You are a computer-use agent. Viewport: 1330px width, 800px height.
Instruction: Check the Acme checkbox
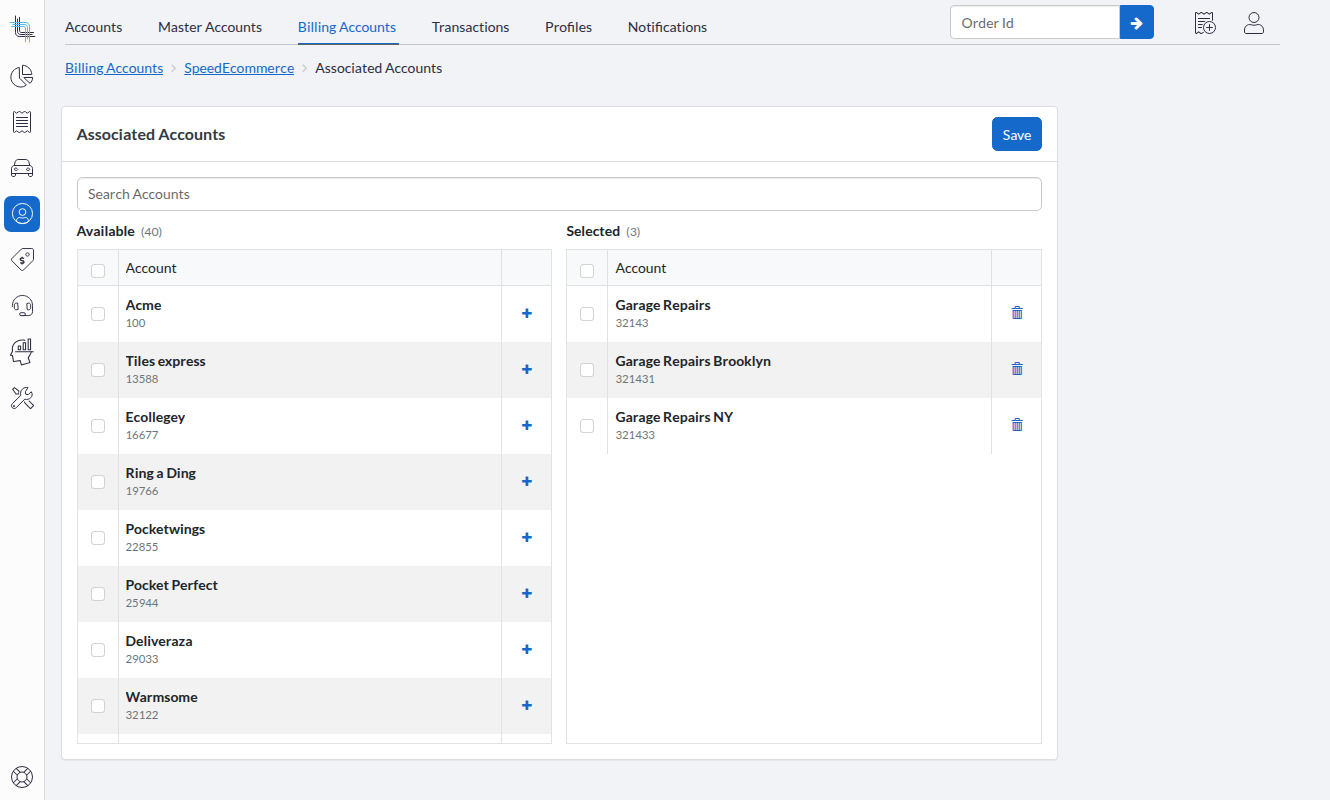point(98,314)
